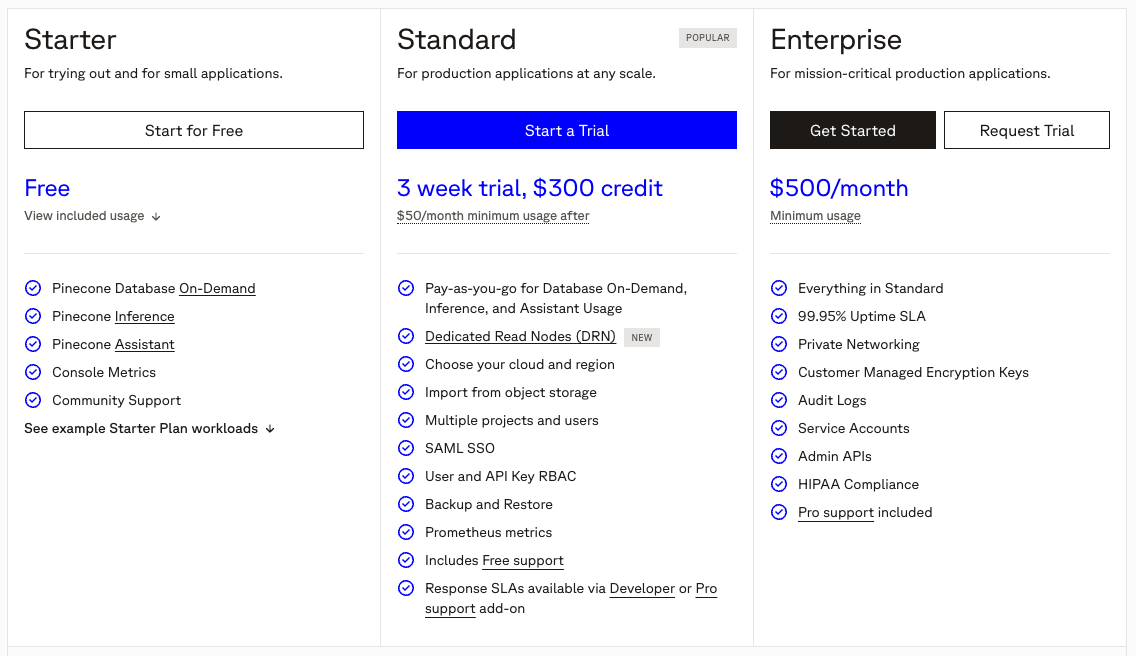1136x656 pixels.
Task: Expand View included usage arrow
Action: 156,216
